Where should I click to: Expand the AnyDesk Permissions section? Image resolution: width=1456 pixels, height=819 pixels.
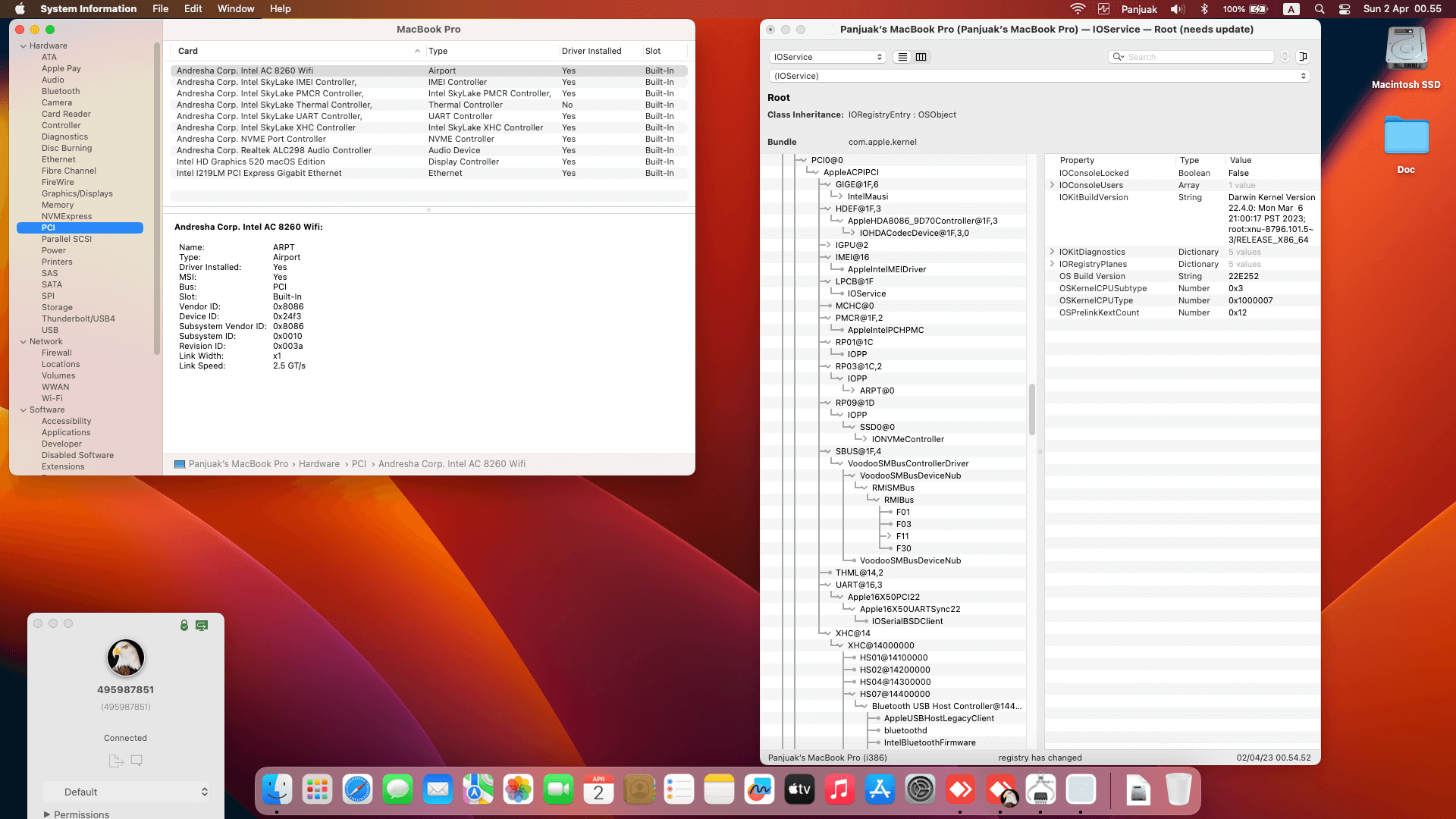click(x=47, y=814)
